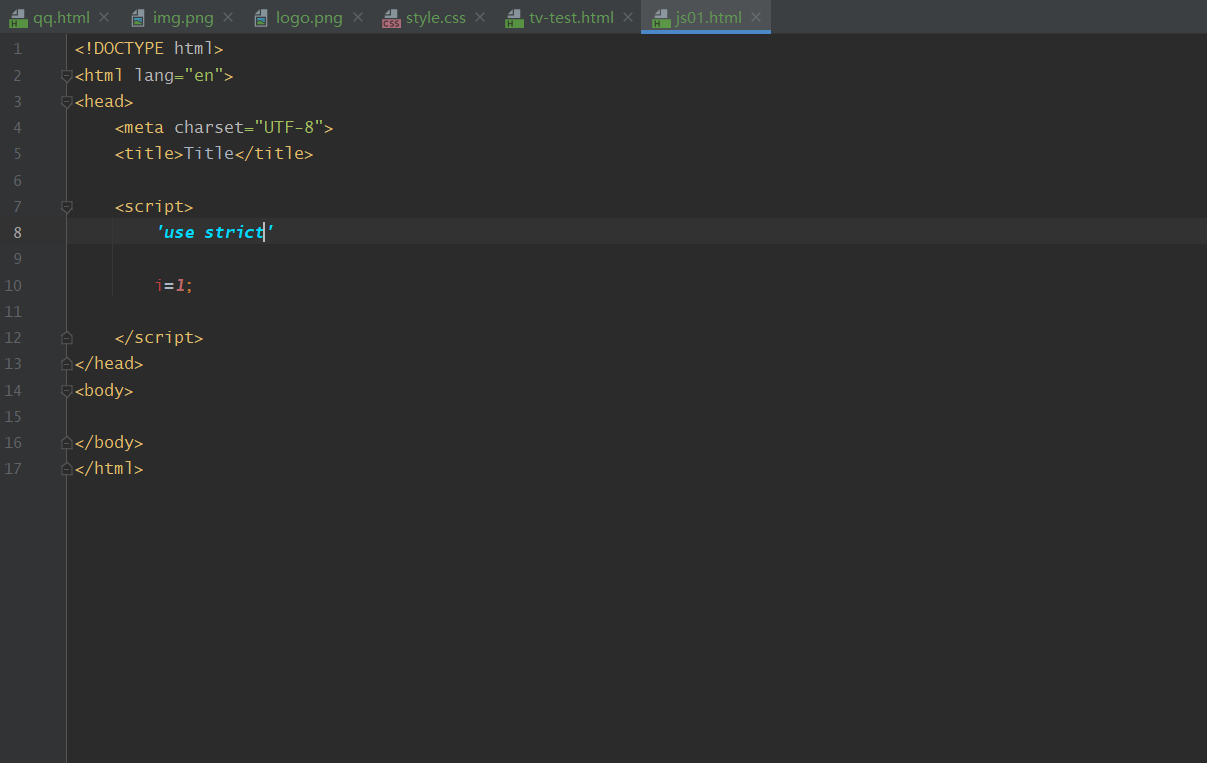Click fold end marker at closing html tag
This screenshot has width=1207, height=763.
pyautogui.click(x=67, y=468)
